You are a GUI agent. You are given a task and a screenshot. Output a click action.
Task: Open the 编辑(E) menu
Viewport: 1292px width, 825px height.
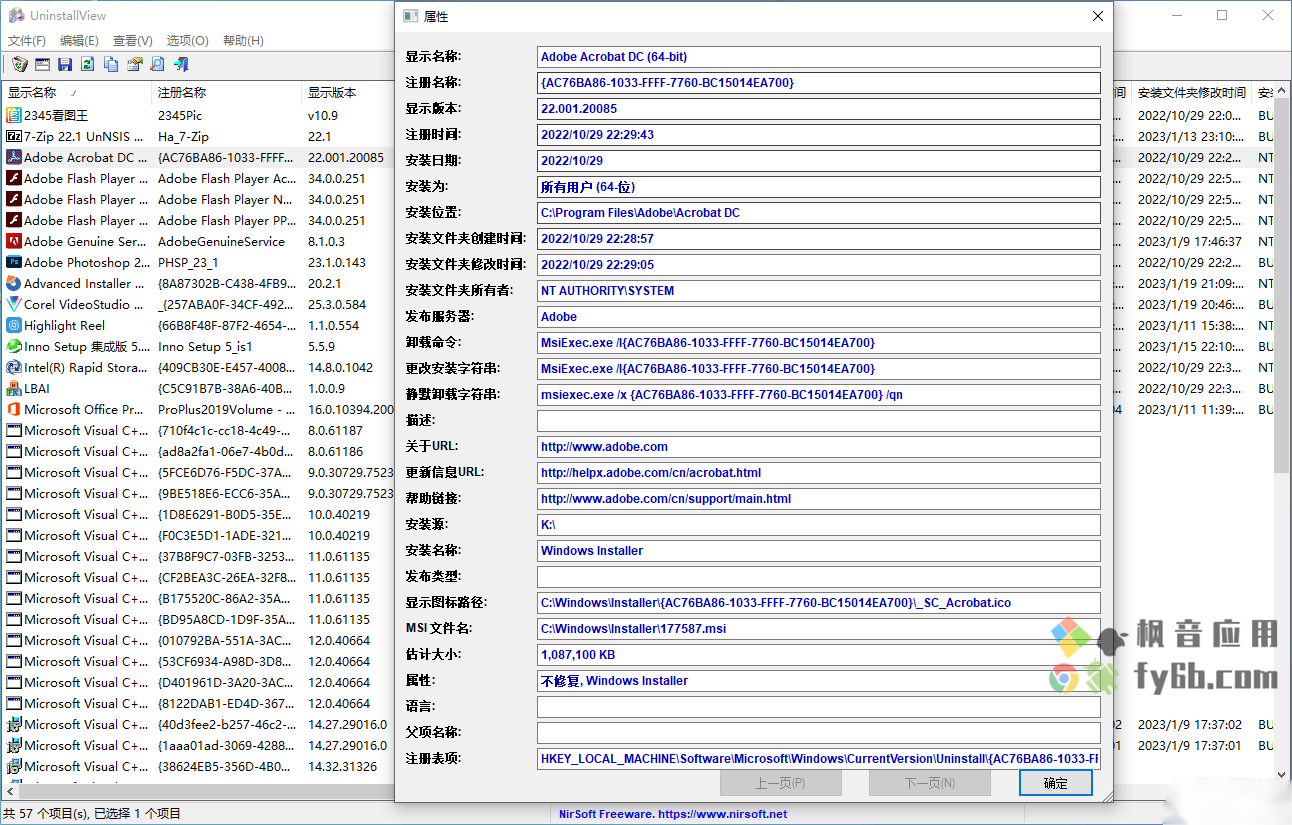point(79,41)
